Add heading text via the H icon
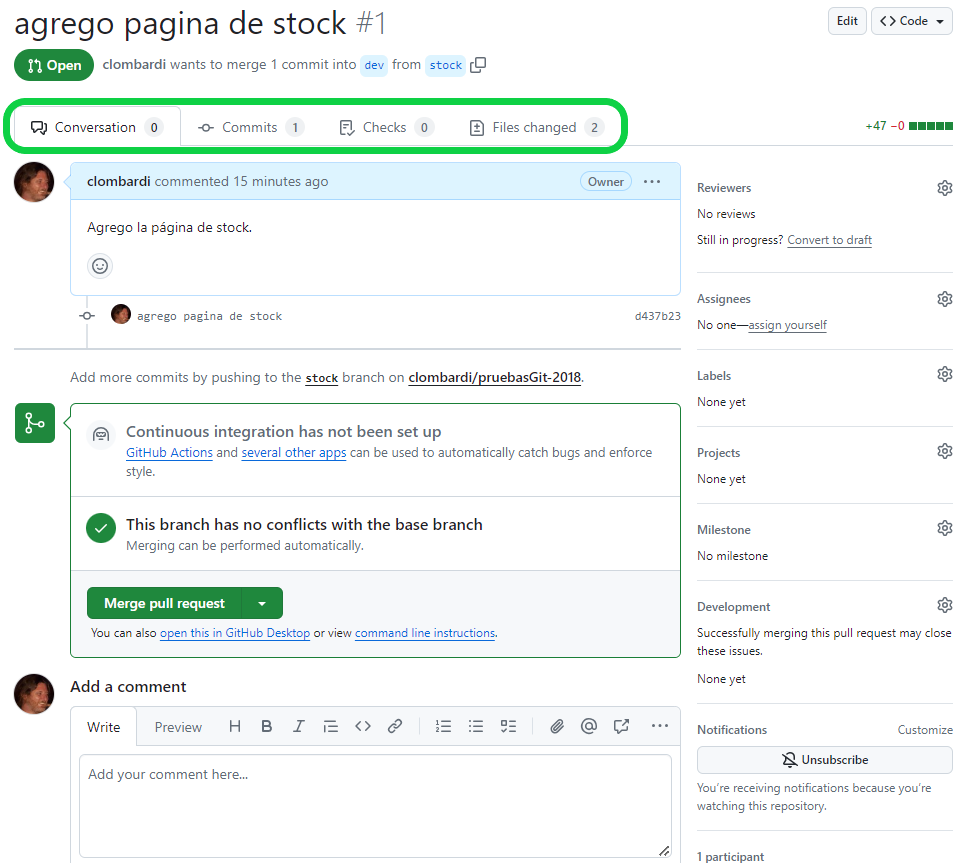 point(235,727)
